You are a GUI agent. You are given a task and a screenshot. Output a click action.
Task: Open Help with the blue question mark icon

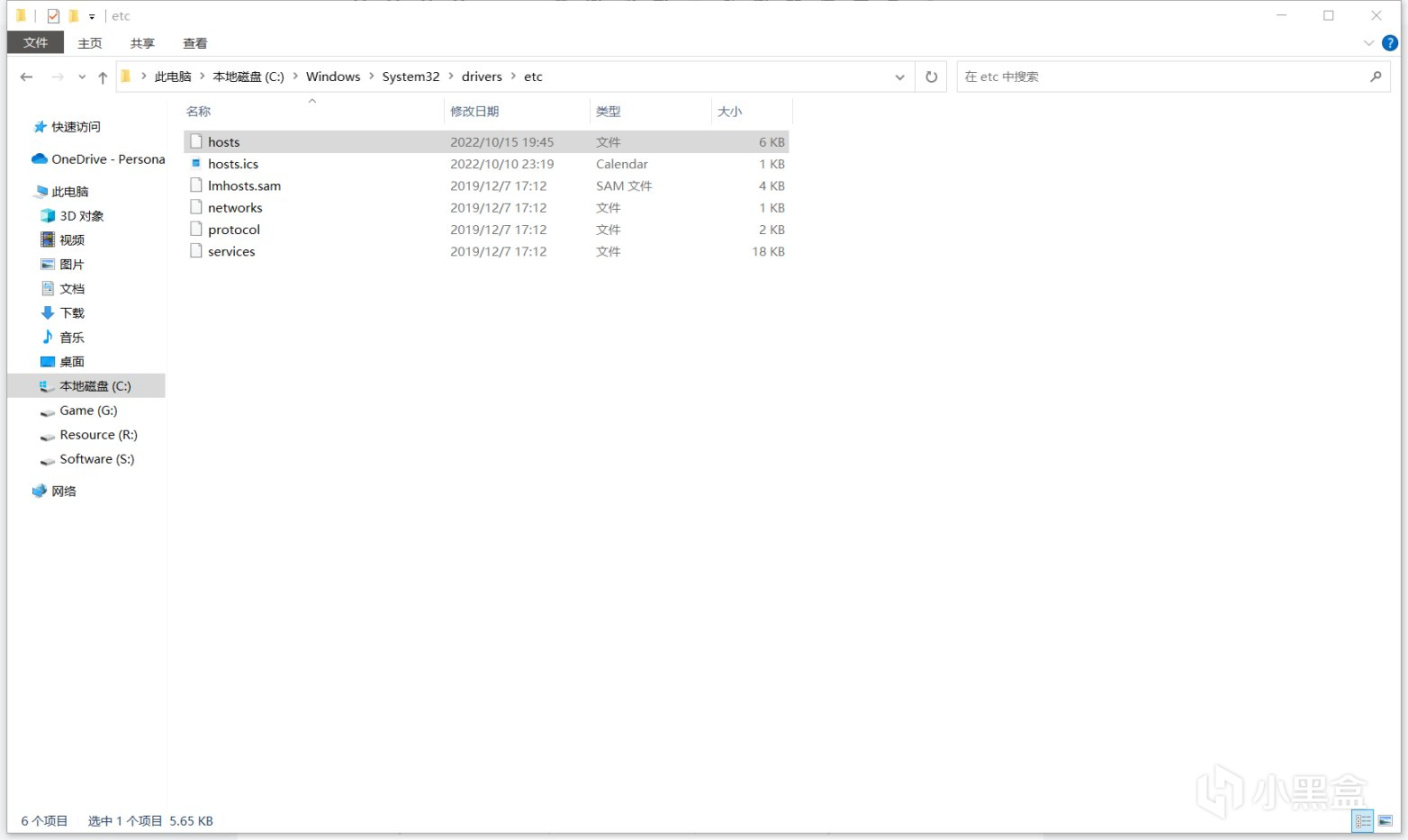pyautogui.click(x=1390, y=43)
